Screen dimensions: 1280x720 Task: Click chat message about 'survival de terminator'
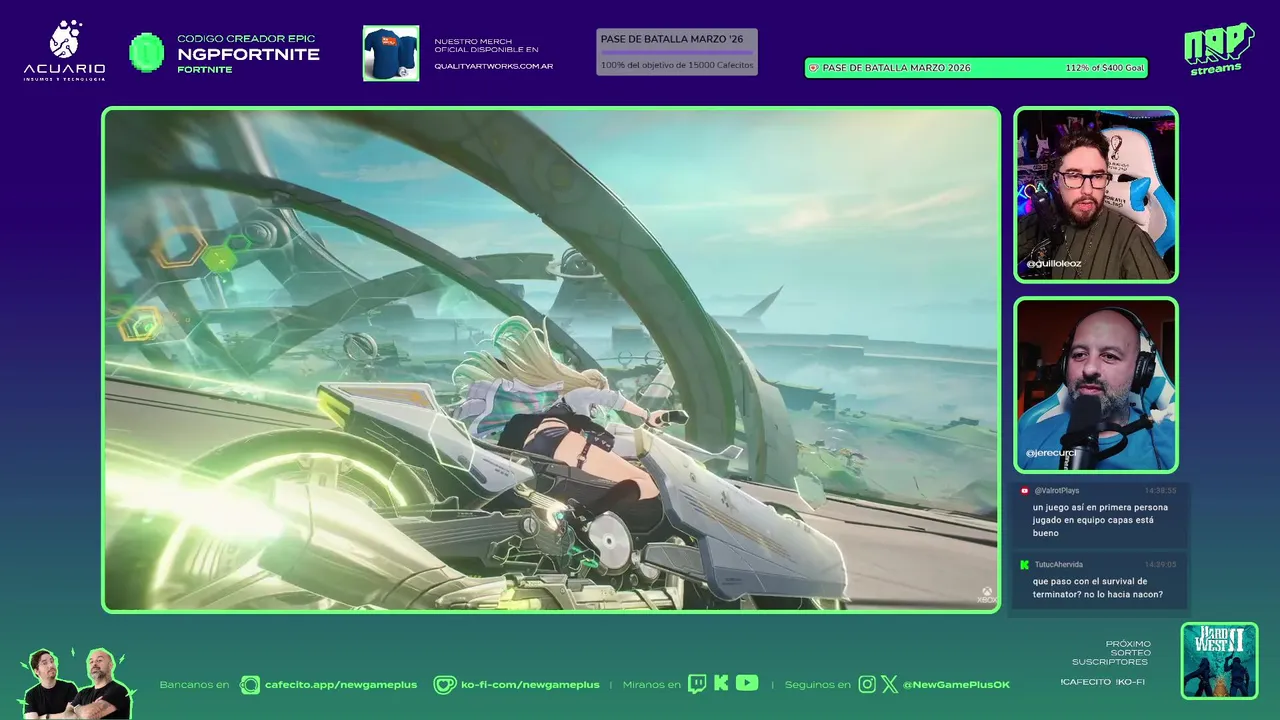1098,588
